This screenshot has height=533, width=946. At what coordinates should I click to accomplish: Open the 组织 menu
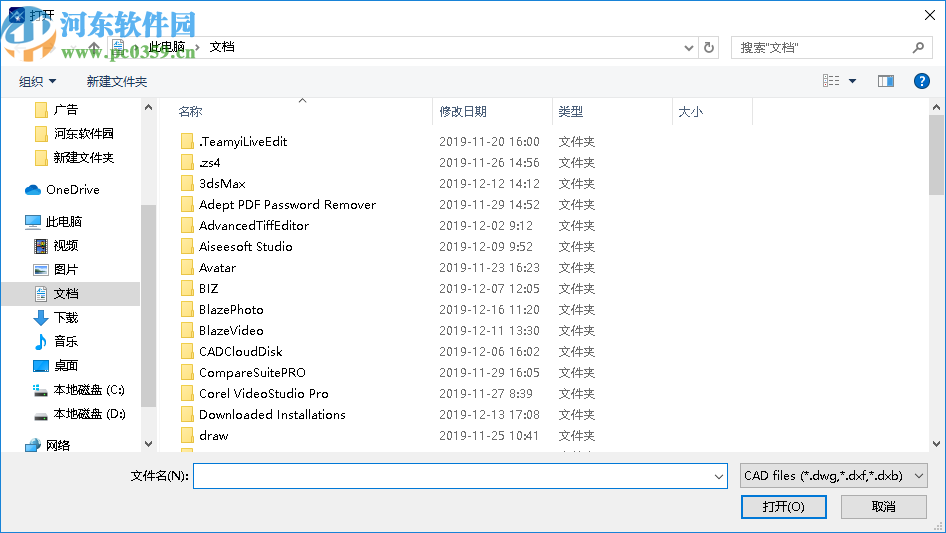[37, 81]
